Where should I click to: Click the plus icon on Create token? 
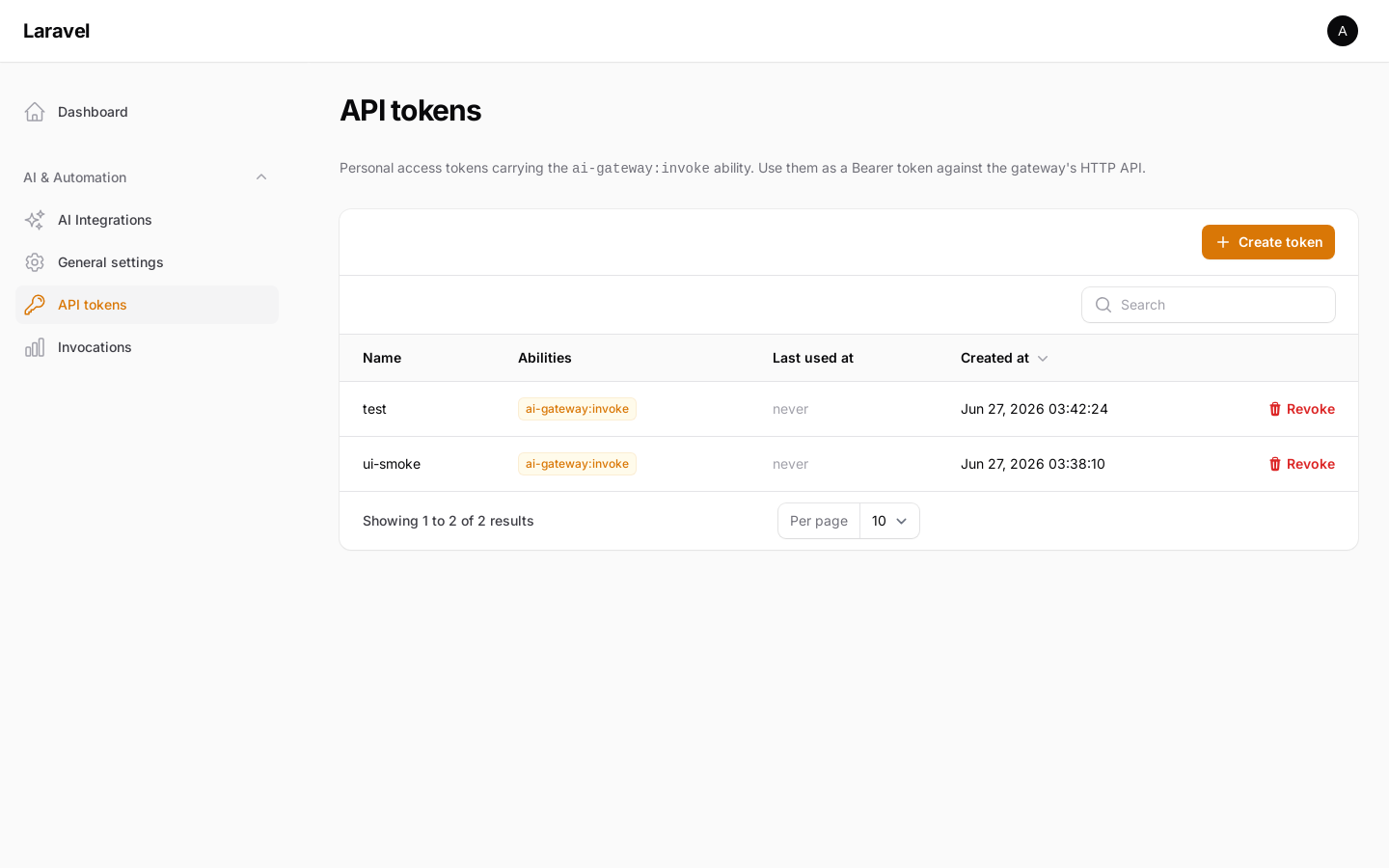(x=1223, y=242)
